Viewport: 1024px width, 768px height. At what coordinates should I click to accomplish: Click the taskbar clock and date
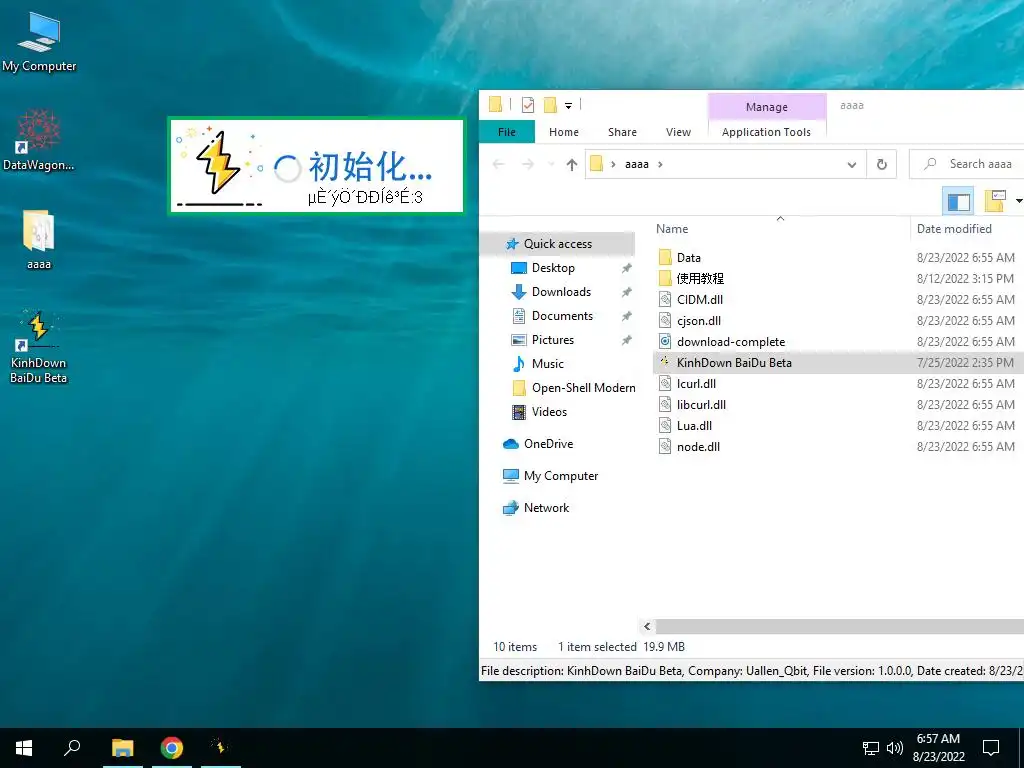pos(938,748)
